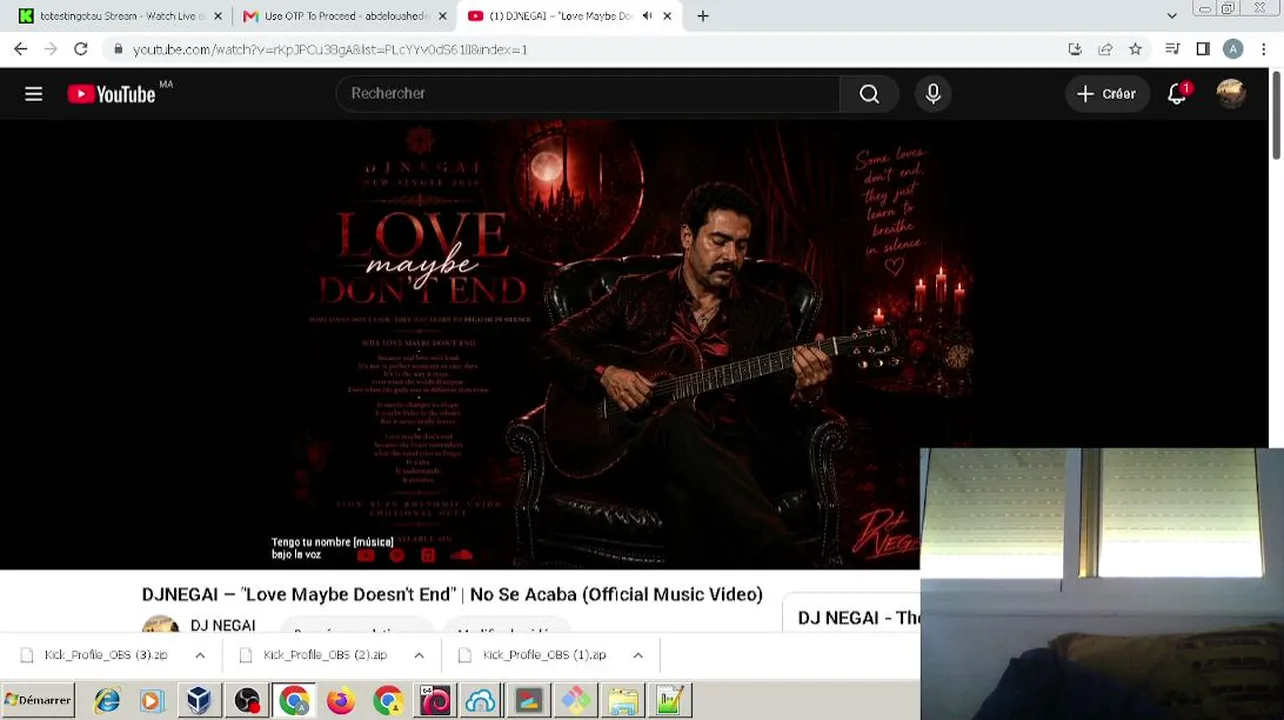1284x720 pixels.
Task: Click the address bar URL
Action: pyautogui.click(x=330, y=49)
